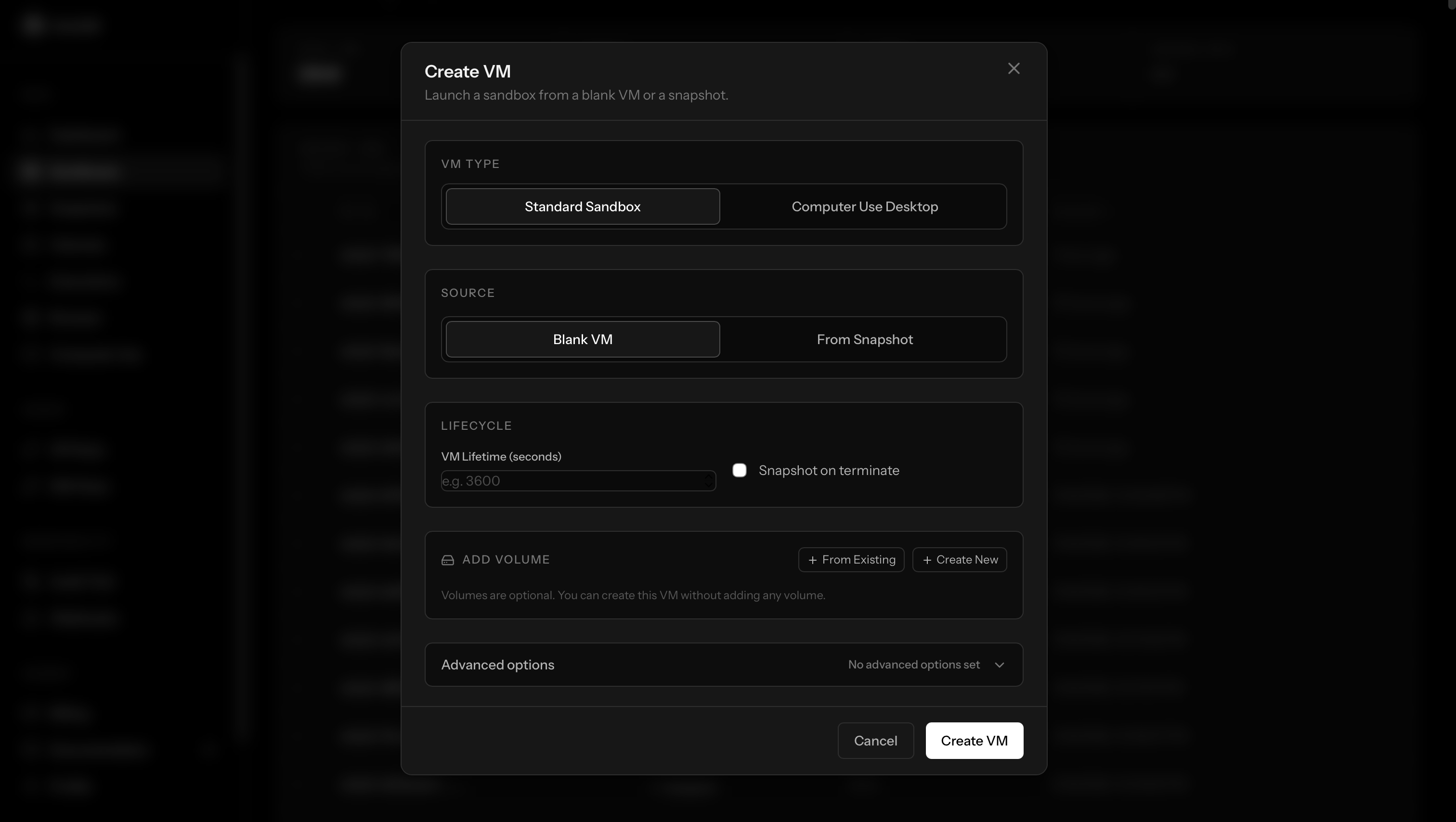Add a volume From Existing
The image size is (1456, 822).
858,560
